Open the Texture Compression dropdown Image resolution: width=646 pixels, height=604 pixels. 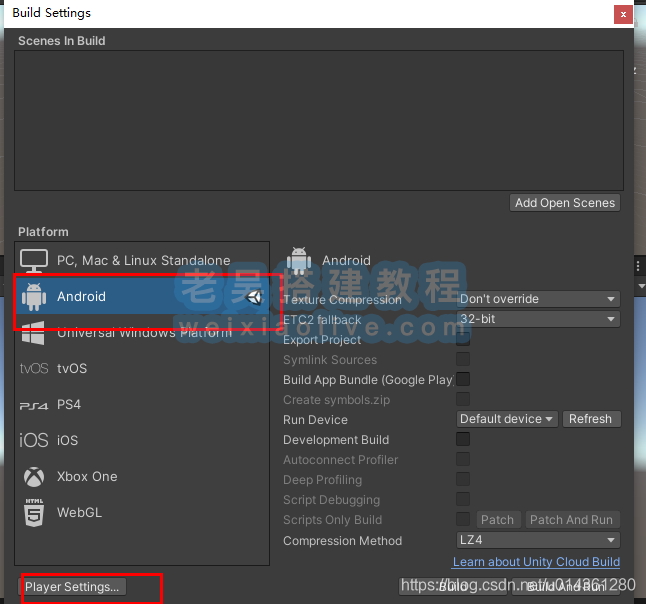538,299
